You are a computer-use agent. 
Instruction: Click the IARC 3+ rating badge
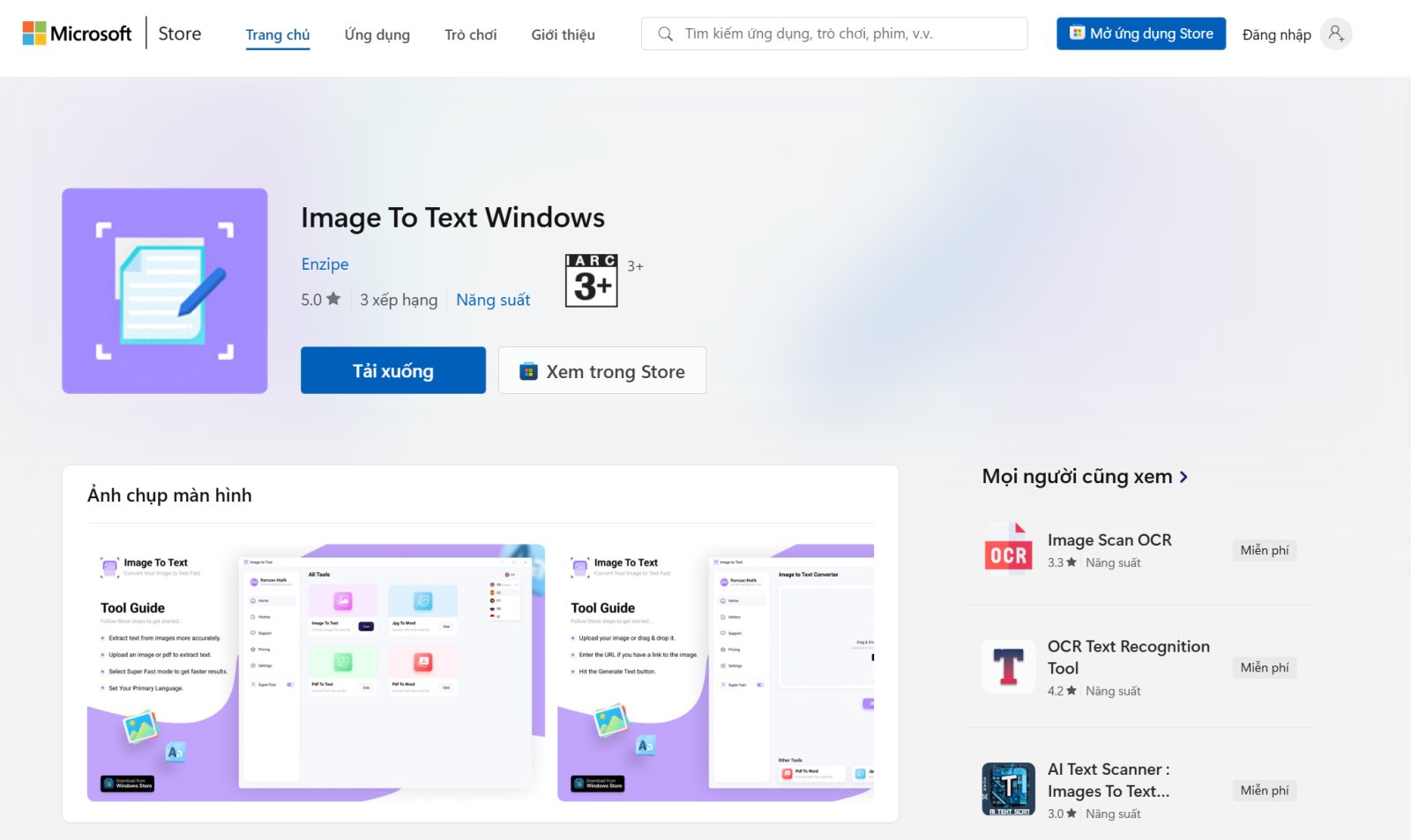591,280
